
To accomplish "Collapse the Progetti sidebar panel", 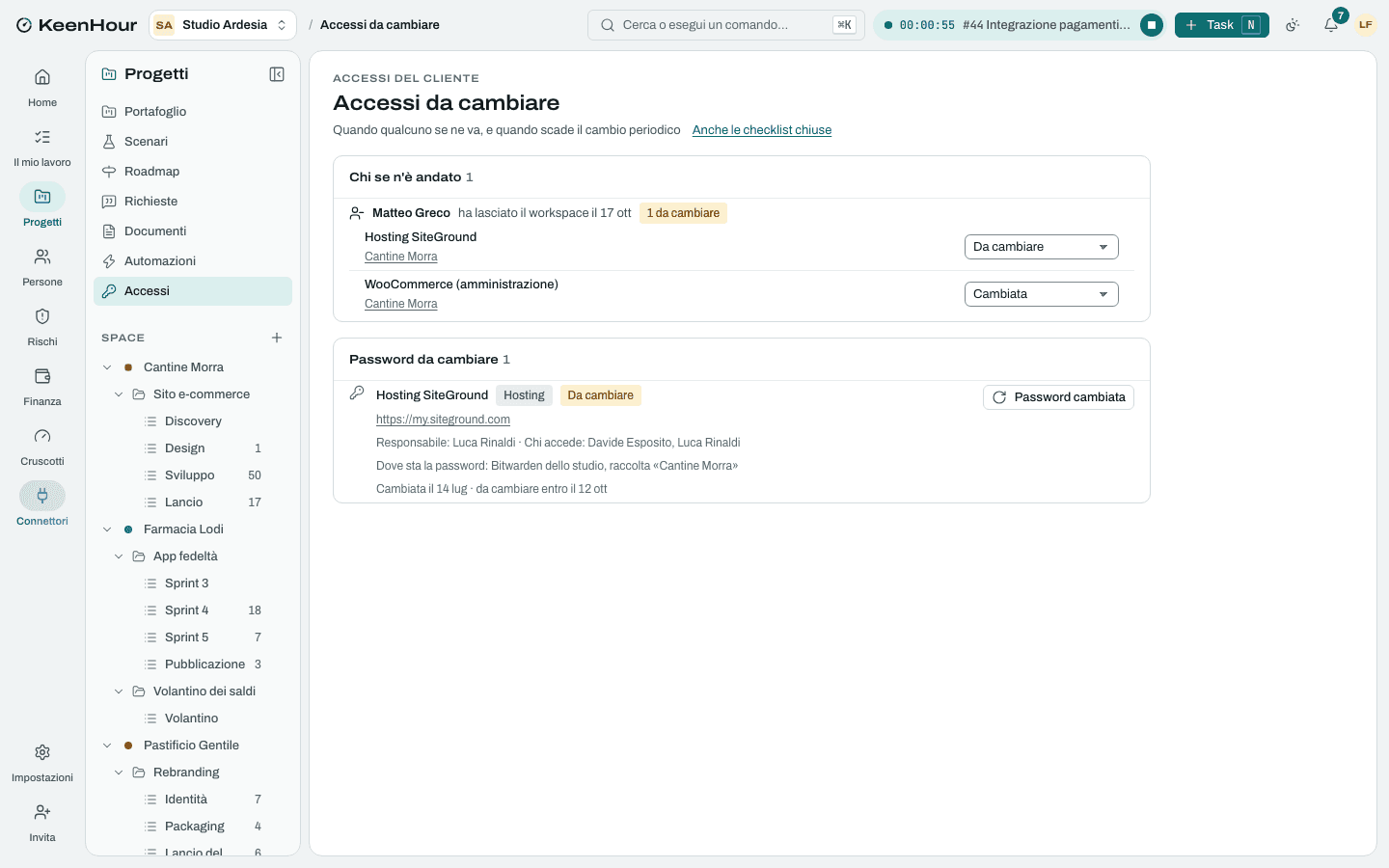I will (x=277, y=74).
